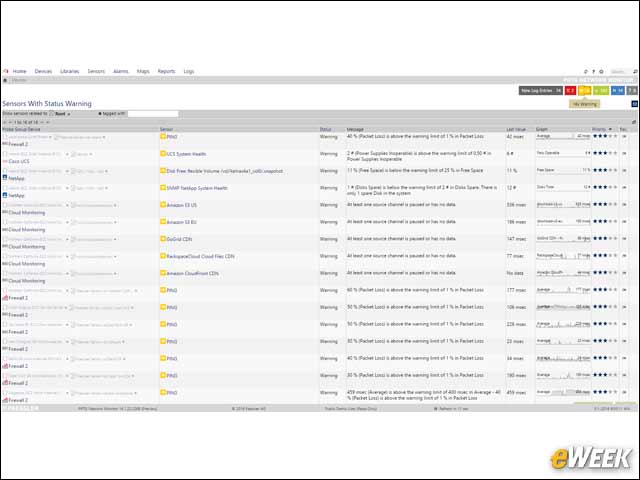
Task: Click the blue paused-sensors status button
Action: pos(618,90)
